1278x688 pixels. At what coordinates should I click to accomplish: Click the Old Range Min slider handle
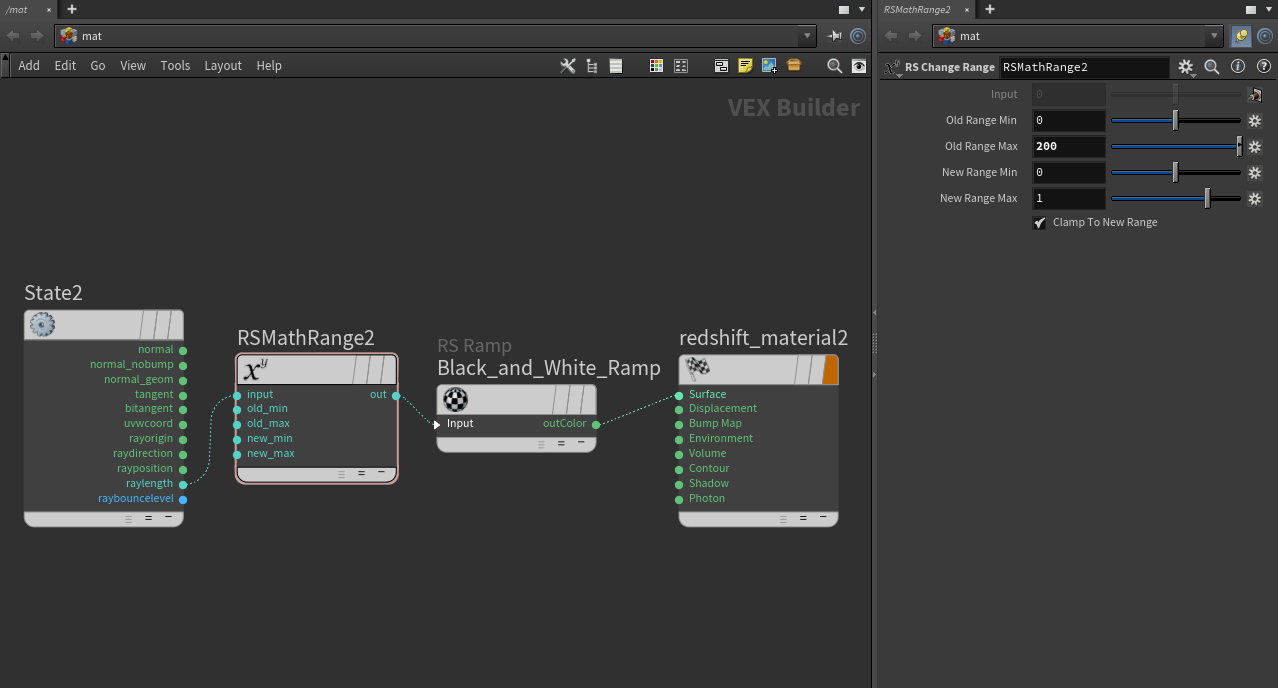(x=1175, y=121)
